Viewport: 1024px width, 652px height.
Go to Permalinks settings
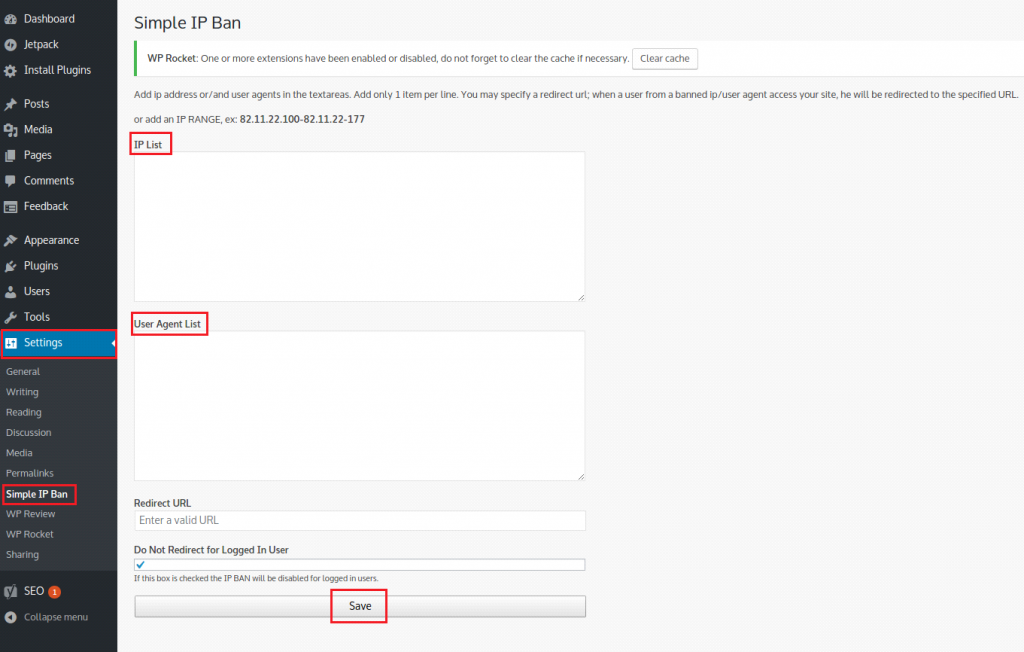[31, 473]
